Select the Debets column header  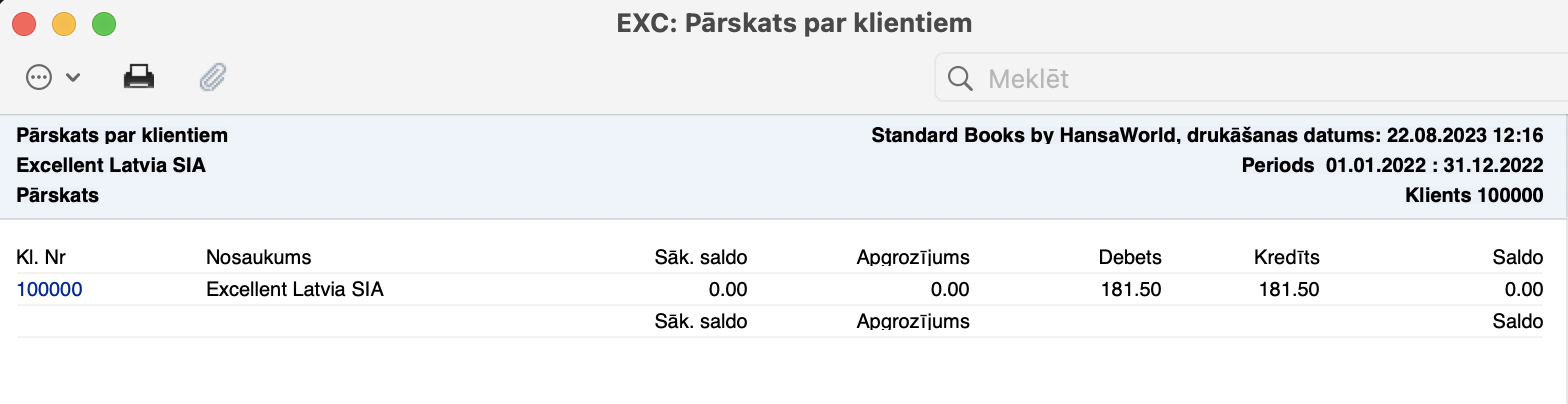point(1128,258)
